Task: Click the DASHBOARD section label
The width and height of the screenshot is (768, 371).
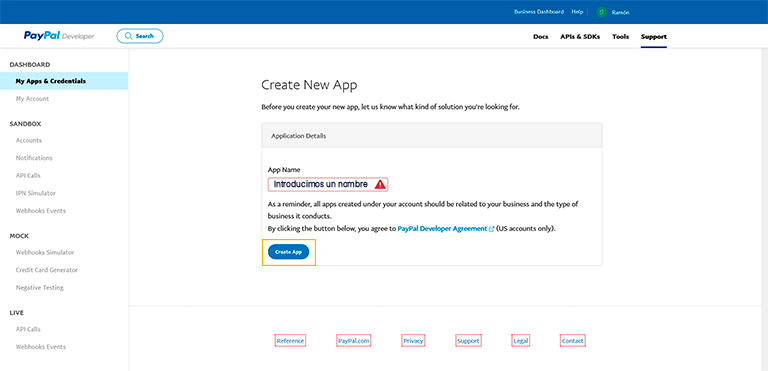Action: pyautogui.click(x=30, y=65)
